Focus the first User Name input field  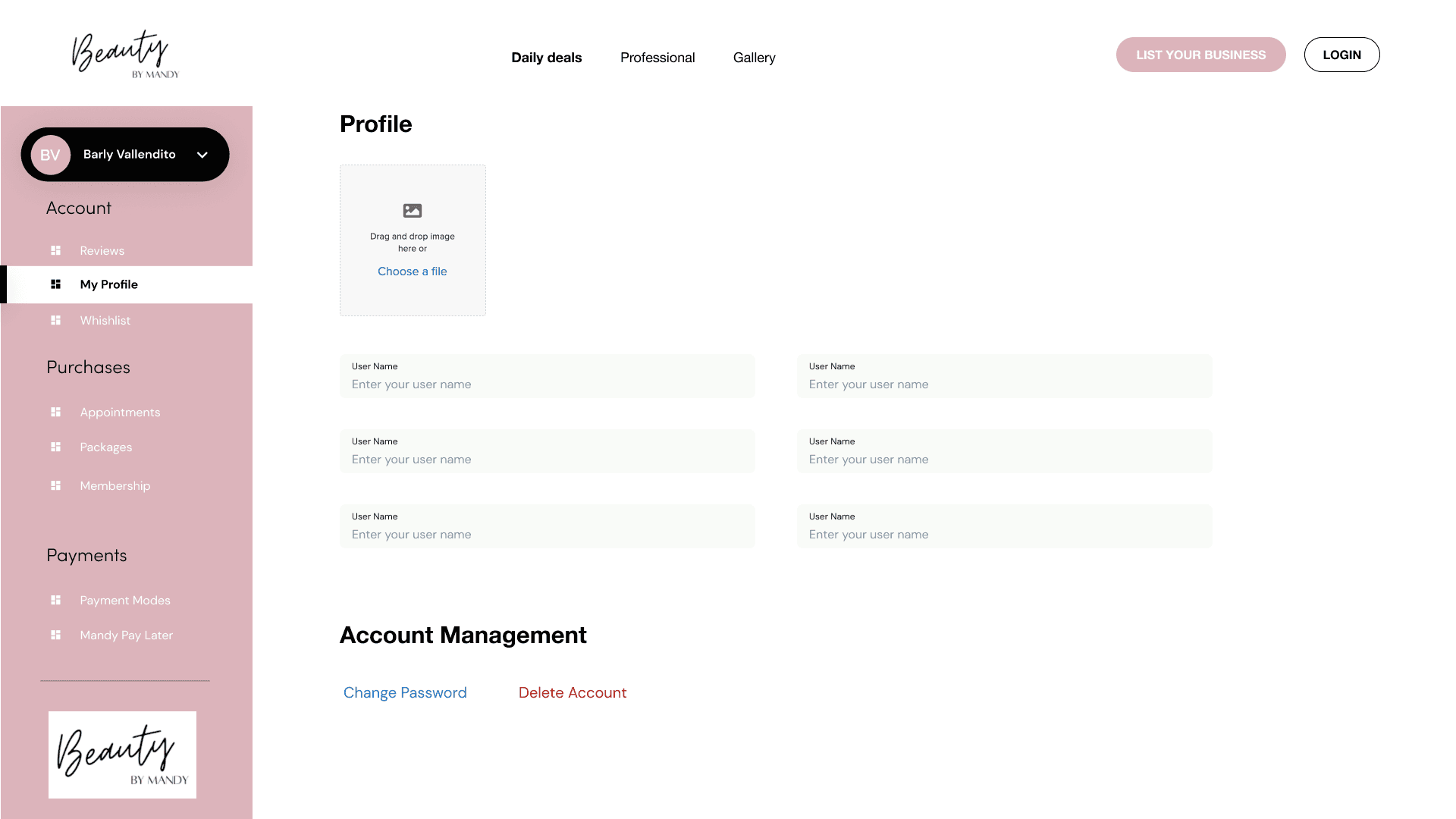click(548, 376)
